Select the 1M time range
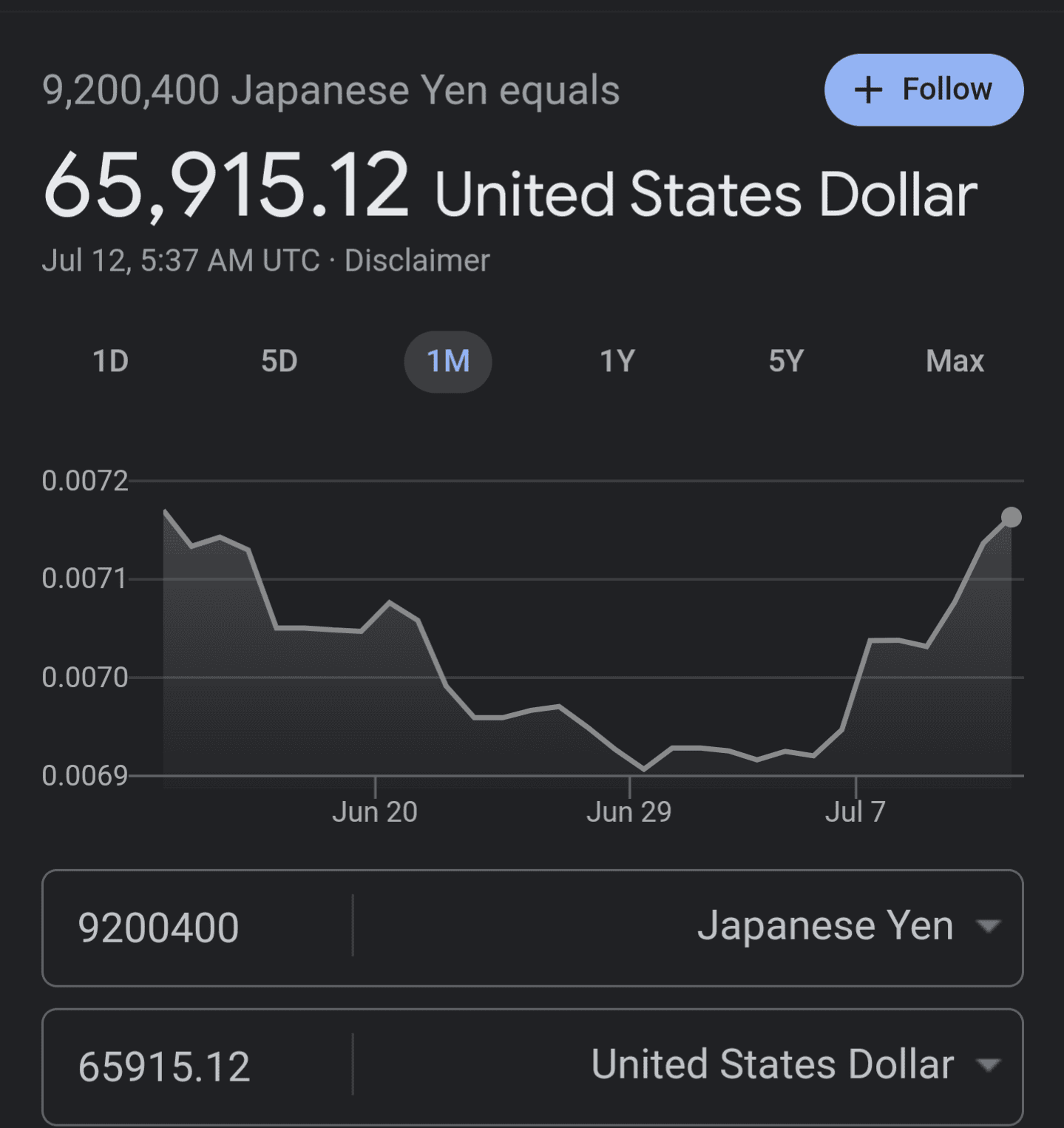The width and height of the screenshot is (1064, 1128). (x=448, y=362)
